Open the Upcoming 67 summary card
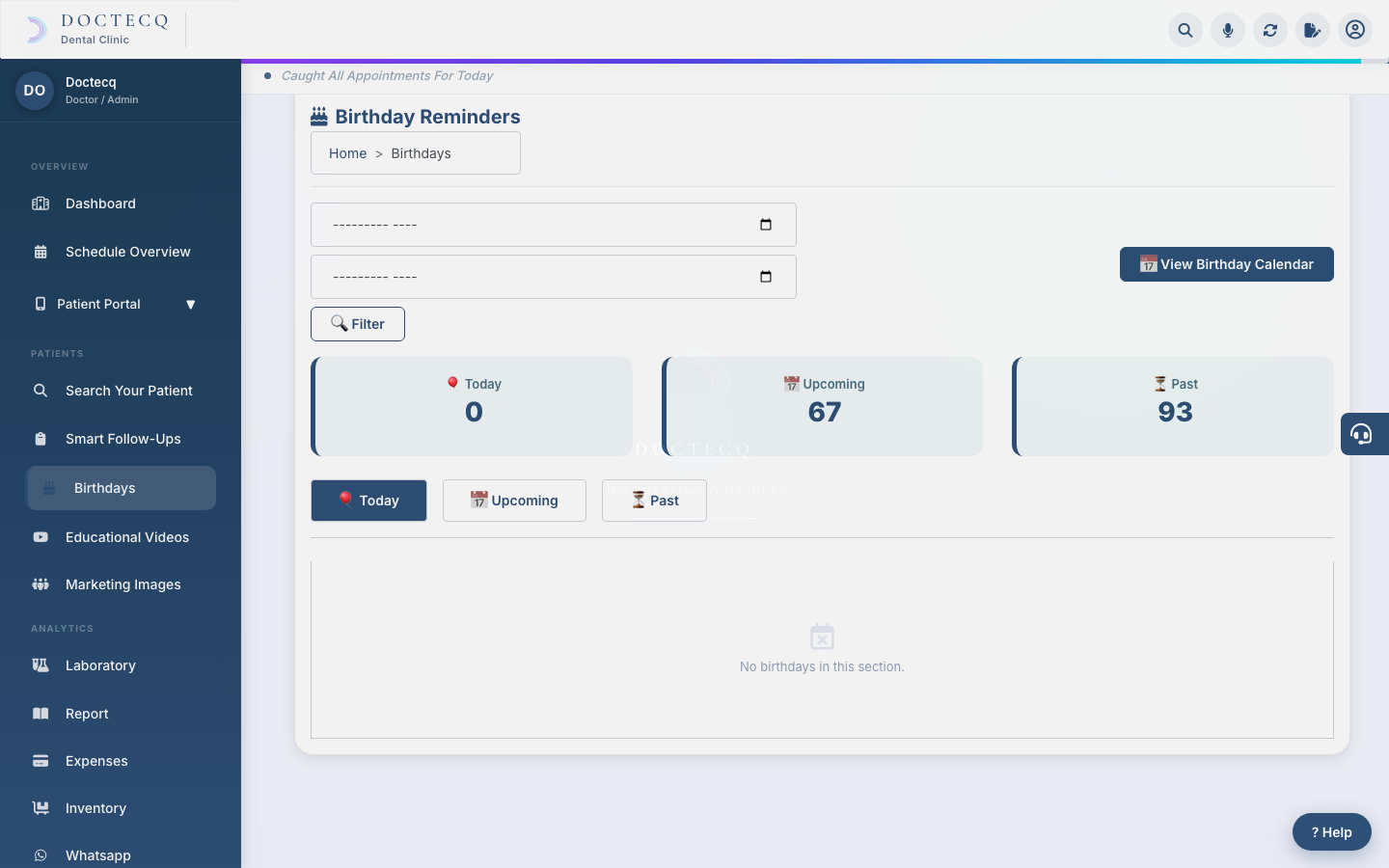Screen dimensions: 1389x868 pos(823,406)
